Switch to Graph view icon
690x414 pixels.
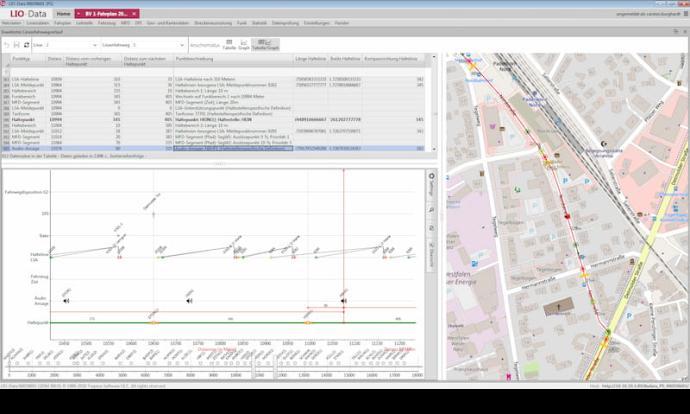tap(244, 45)
